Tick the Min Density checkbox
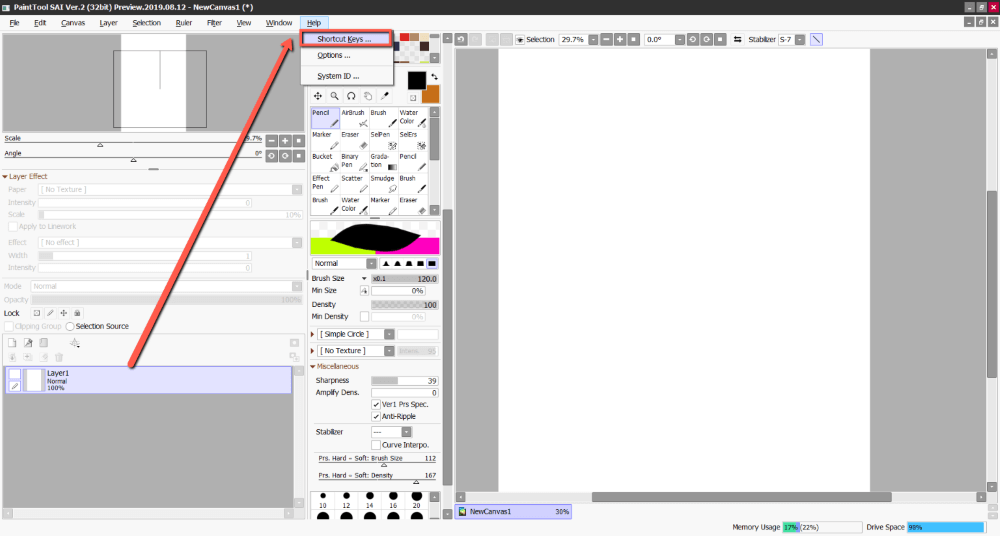Image resolution: width=1000 pixels, height=536 pixels. coord(364,316)
